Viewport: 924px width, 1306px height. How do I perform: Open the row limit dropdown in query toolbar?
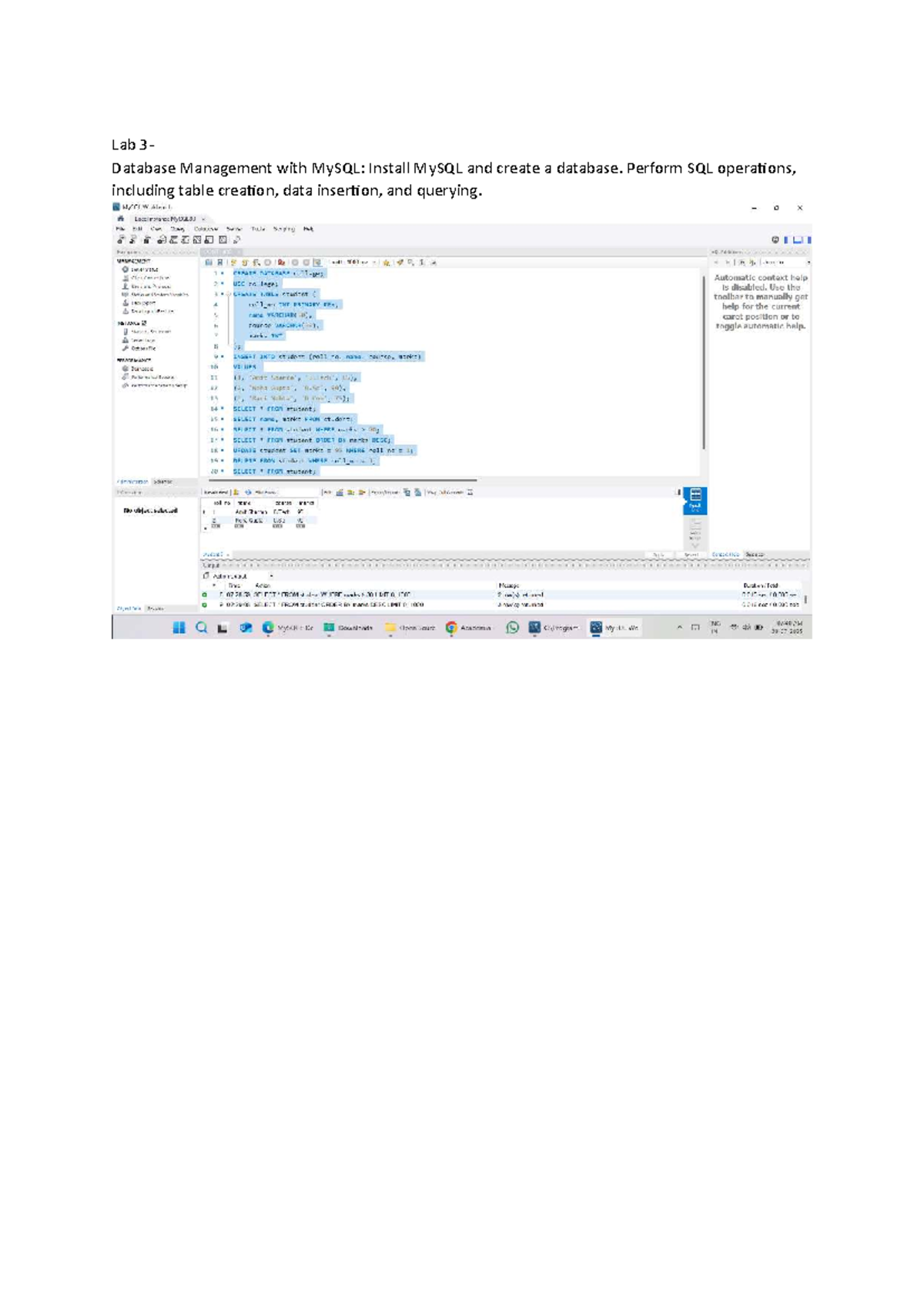click(354, 263)
